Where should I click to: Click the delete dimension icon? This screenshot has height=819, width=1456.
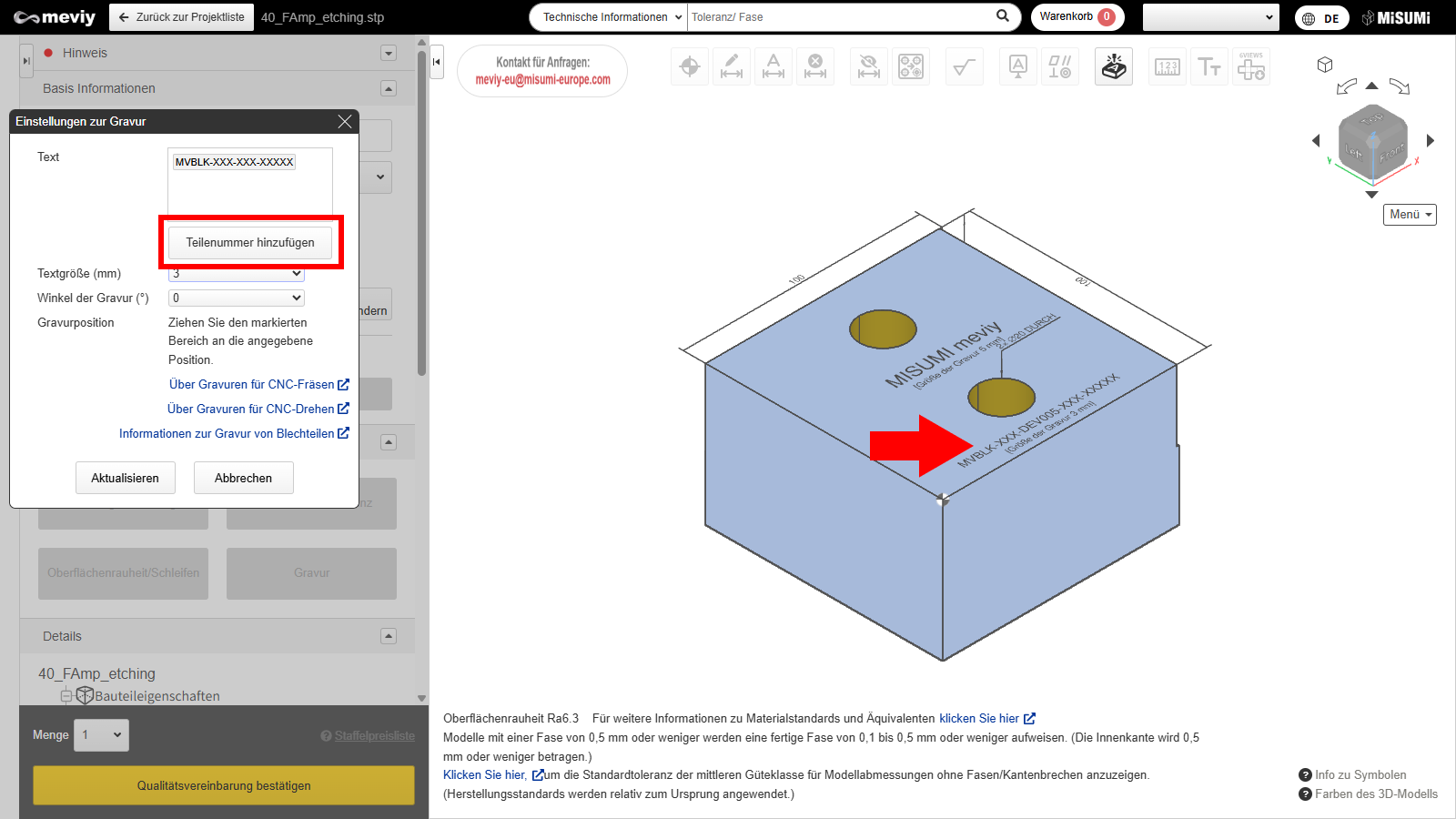[815, 66]
